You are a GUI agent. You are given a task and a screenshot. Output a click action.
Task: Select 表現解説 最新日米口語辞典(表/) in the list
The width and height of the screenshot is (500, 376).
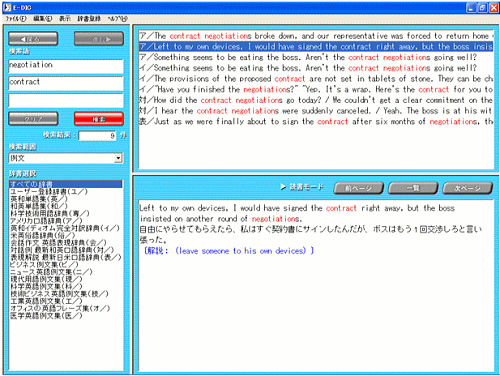(x=65, y=257)
